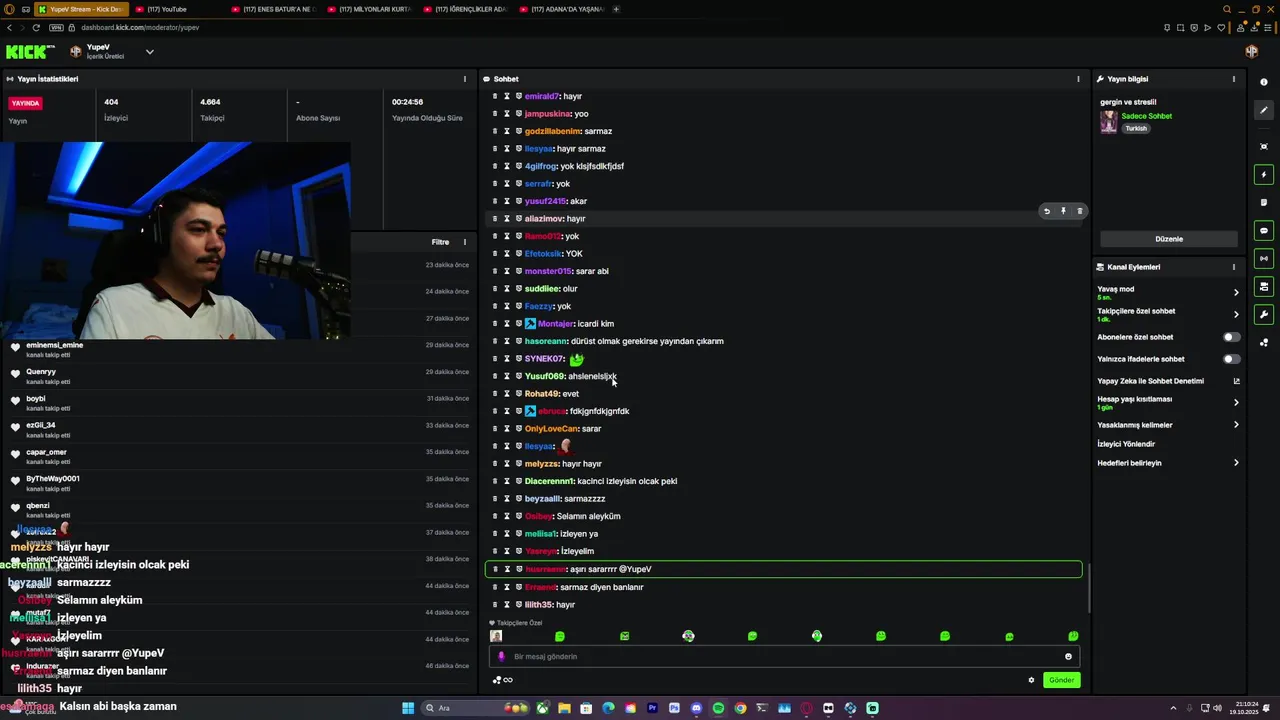Click the Sadece Sohbet category link

[x=1146, y=116]
